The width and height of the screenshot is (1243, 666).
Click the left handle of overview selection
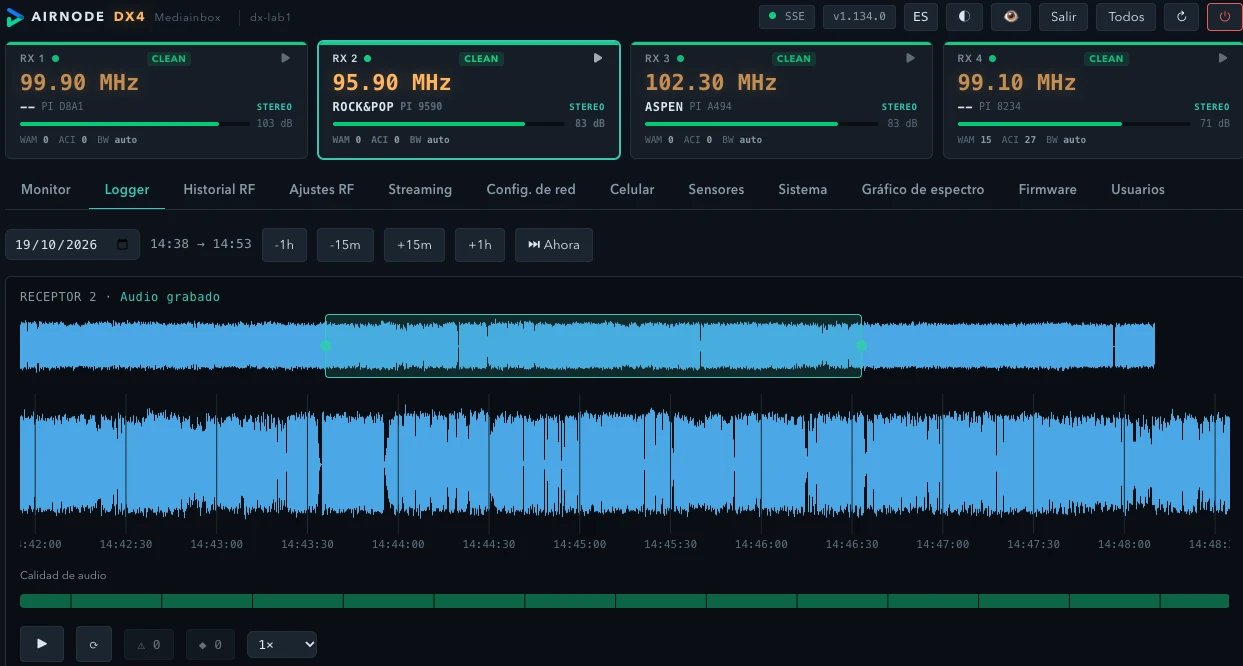pos(326,345)
